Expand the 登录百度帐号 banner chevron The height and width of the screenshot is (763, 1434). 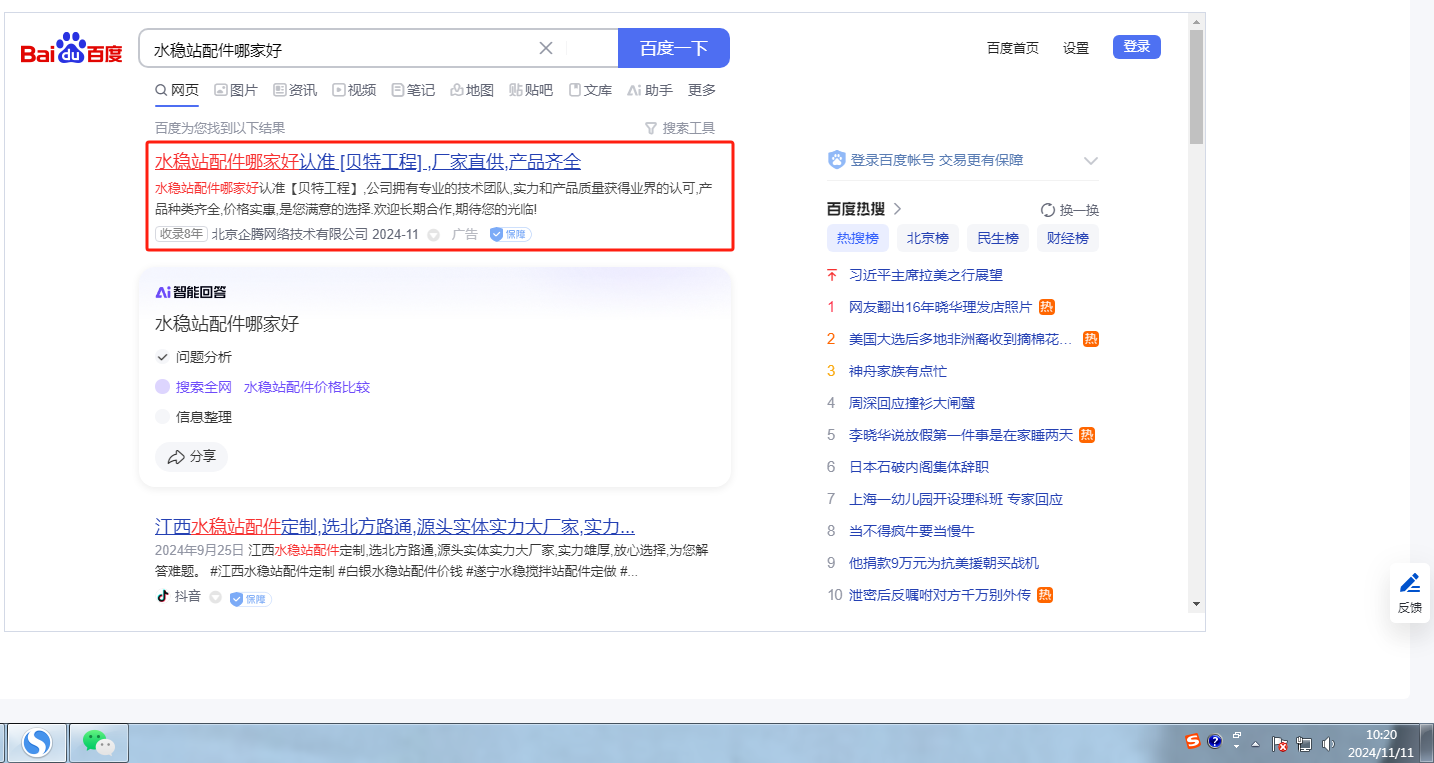(1090, 161)
